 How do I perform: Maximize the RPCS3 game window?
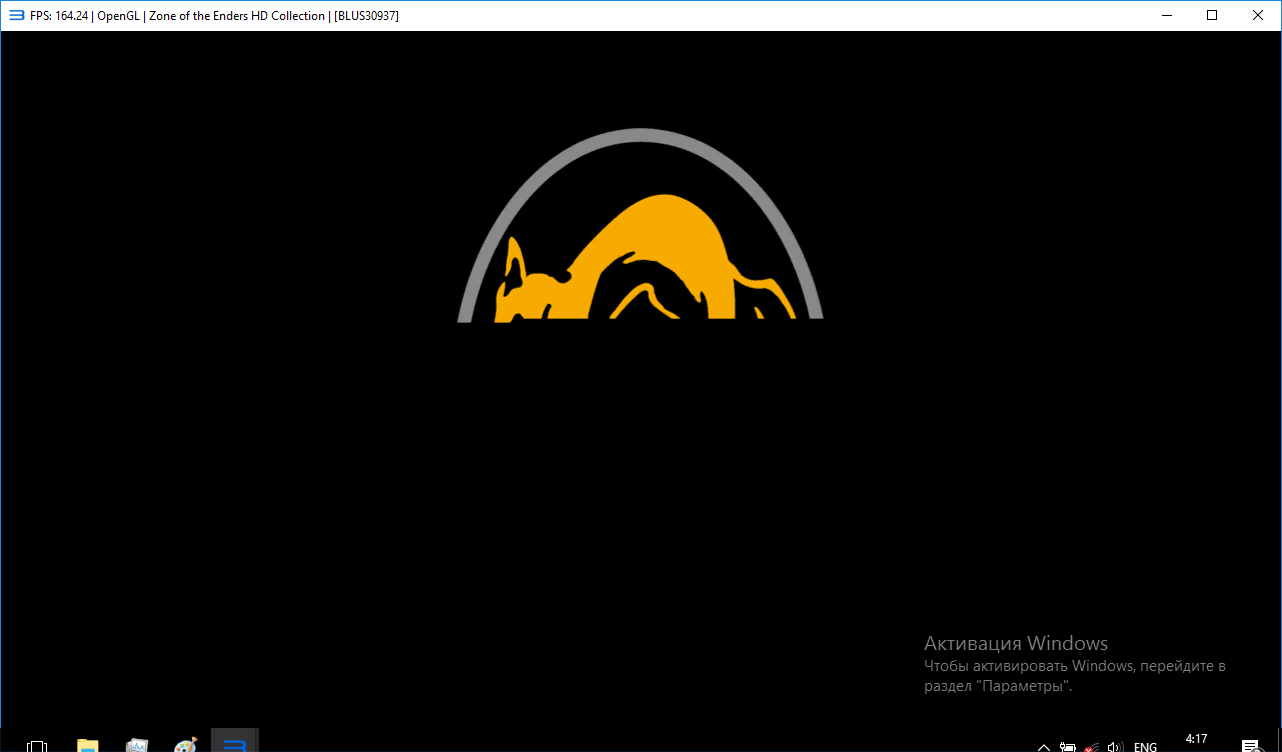1212,16
